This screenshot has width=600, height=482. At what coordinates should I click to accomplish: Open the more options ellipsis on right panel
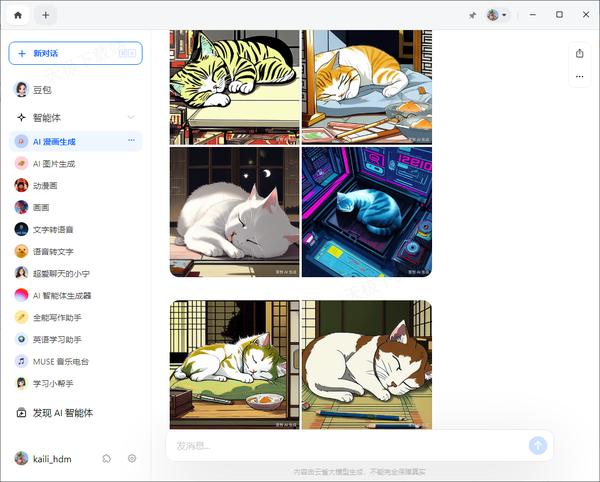point(579,76)
